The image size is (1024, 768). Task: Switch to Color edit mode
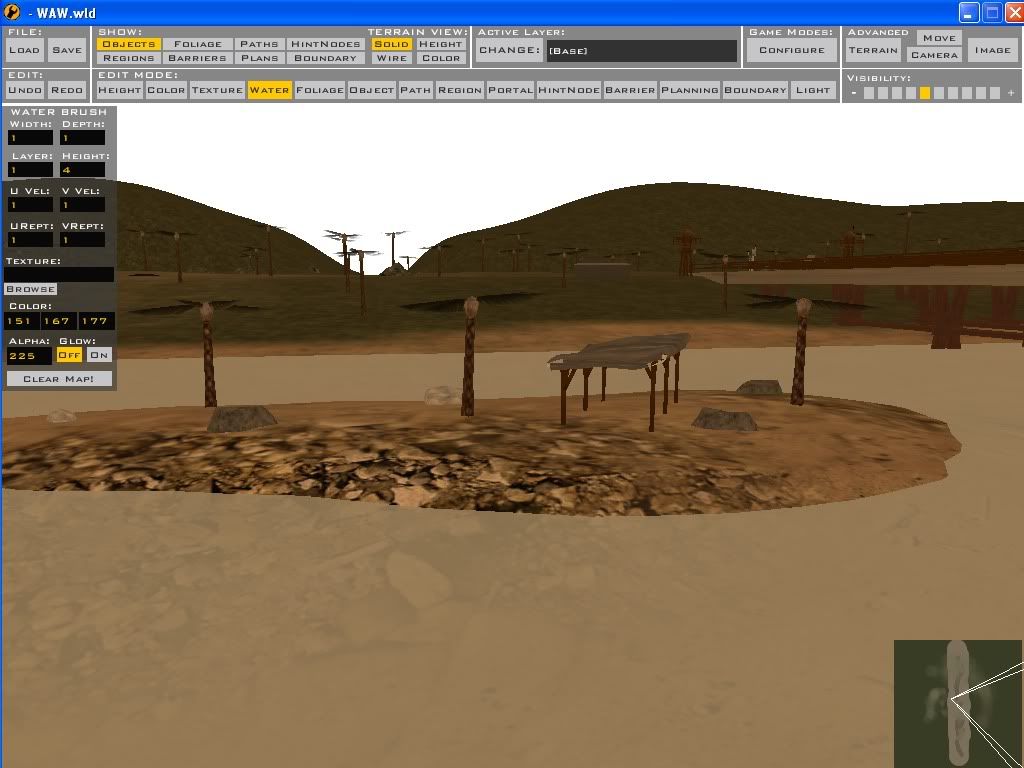pyautogui.click(x=166, y=90)
